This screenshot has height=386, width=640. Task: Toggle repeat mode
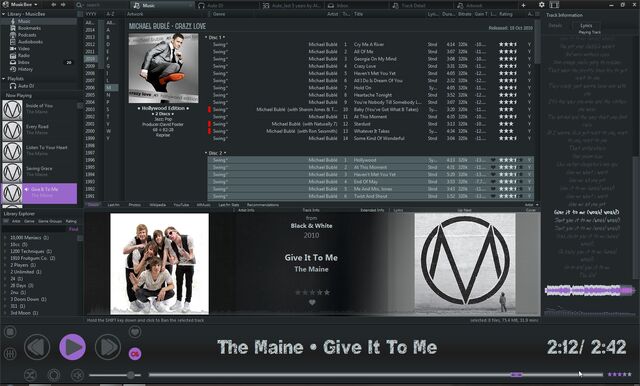pyautogui.click(x=53, y=375)
